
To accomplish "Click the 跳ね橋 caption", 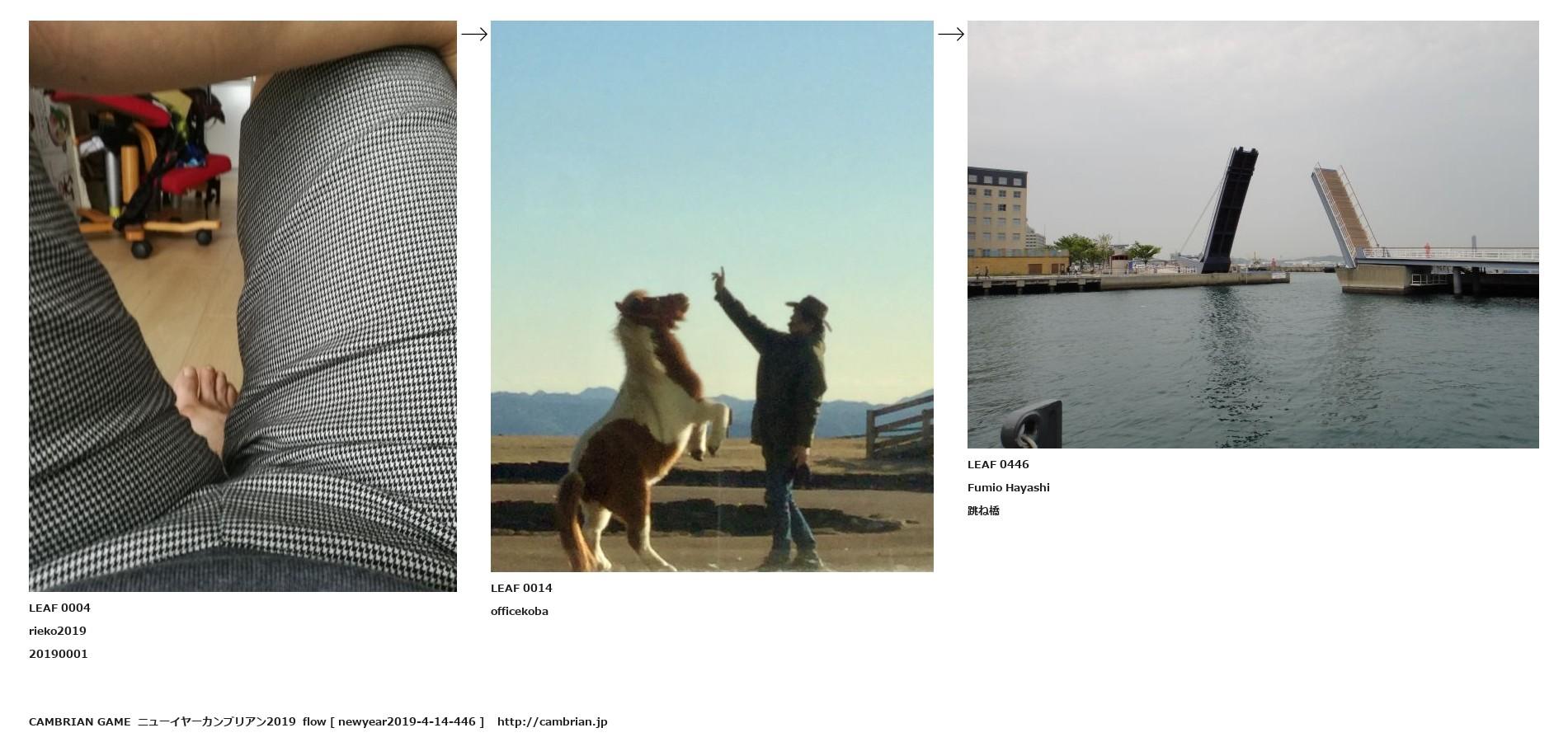I will [983, 510].
